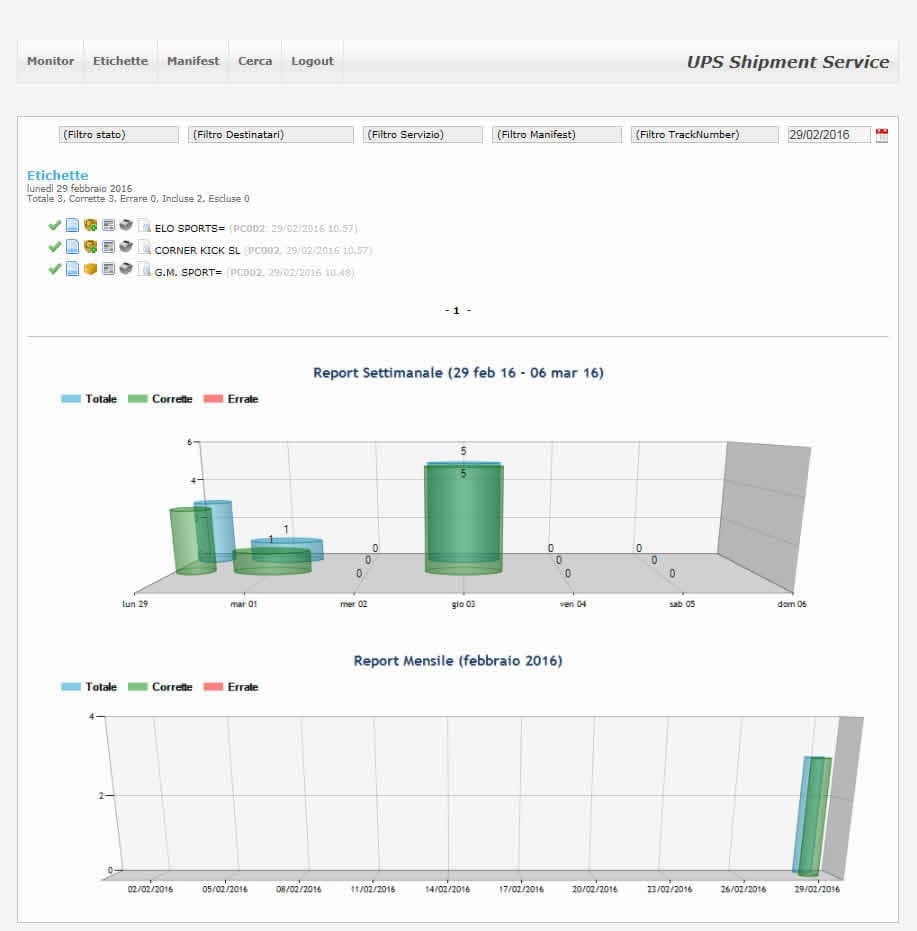Click the dom 06 axis label
917x931 pixels.
click(792, 604)
